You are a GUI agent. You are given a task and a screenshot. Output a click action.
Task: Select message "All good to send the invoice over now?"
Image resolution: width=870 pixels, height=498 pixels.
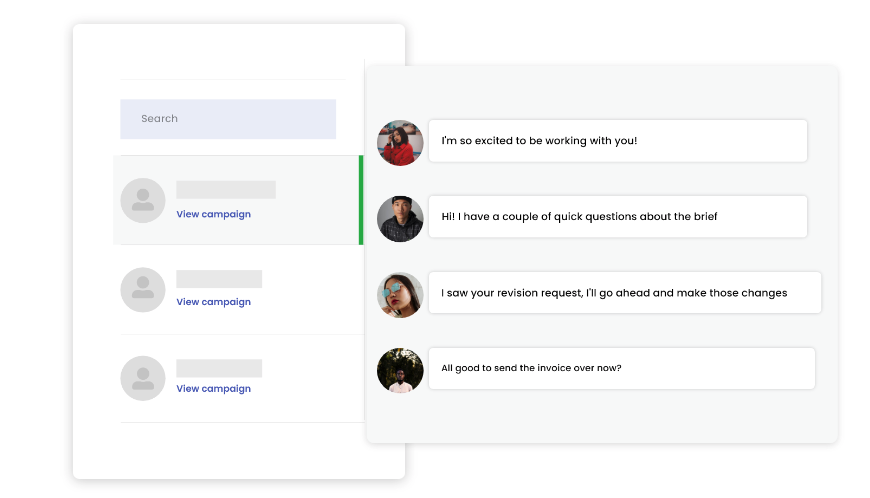pos(622,368)
